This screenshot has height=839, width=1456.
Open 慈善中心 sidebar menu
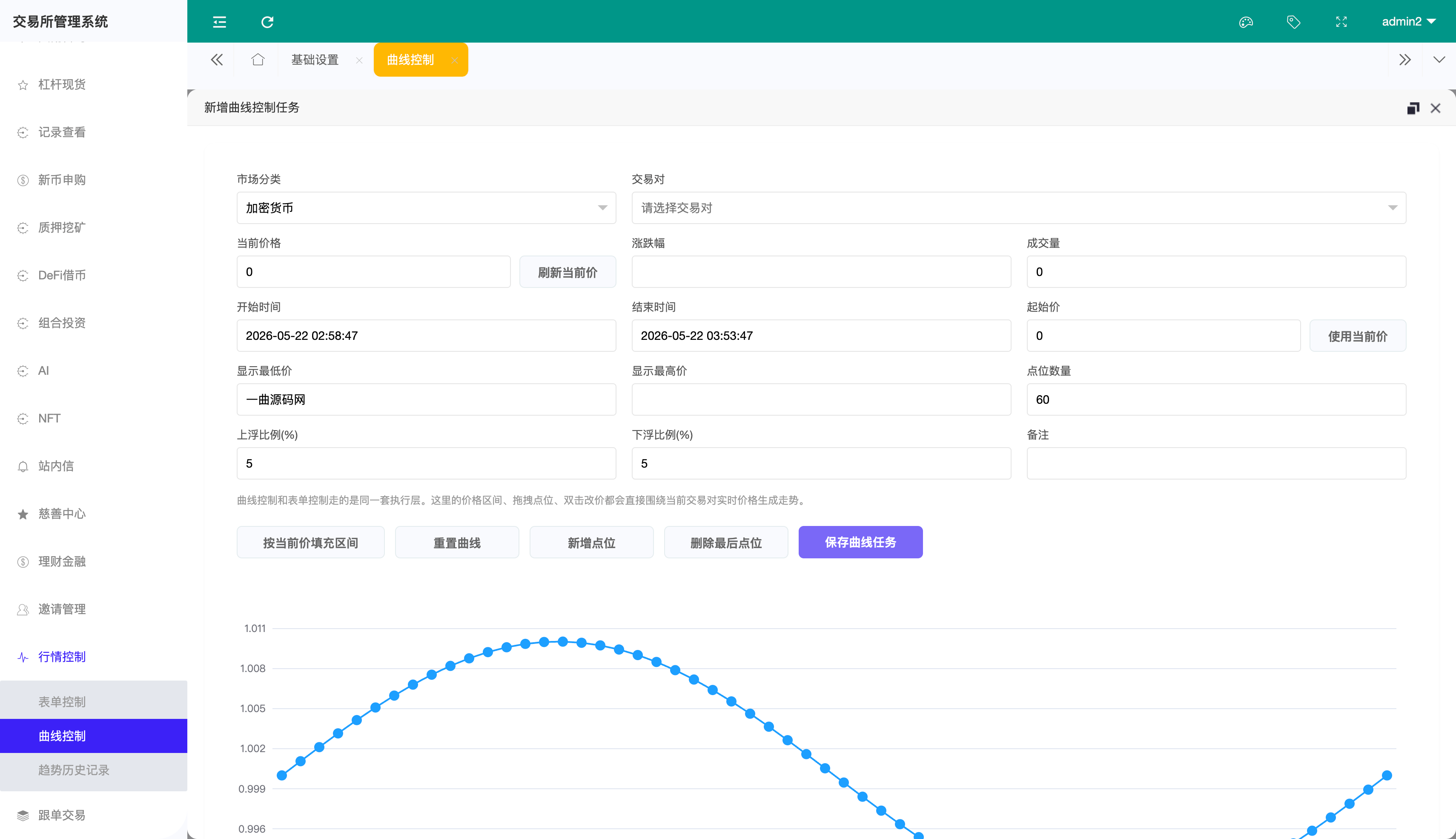93,514
